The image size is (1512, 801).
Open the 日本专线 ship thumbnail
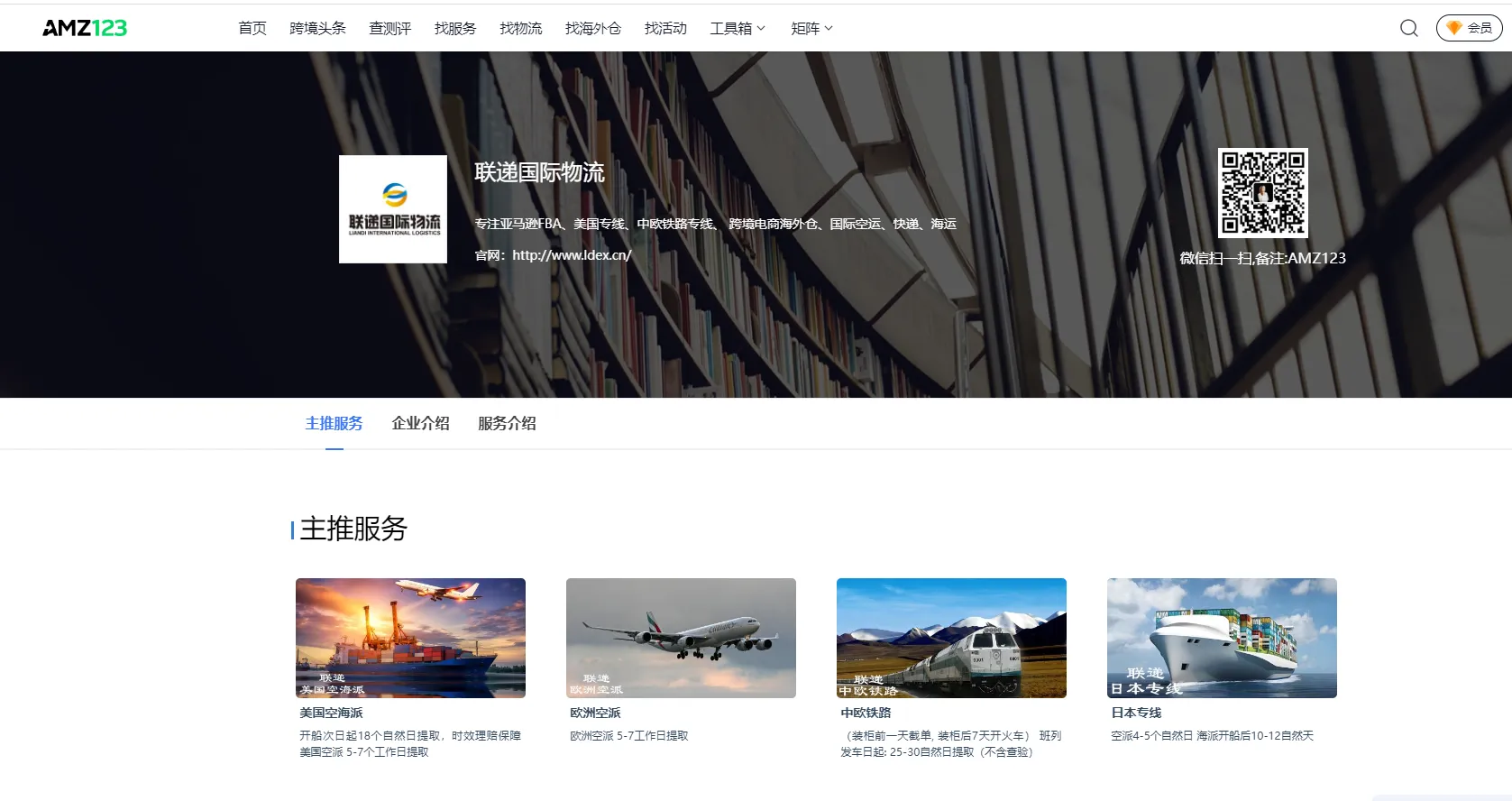coord(1222,638)
